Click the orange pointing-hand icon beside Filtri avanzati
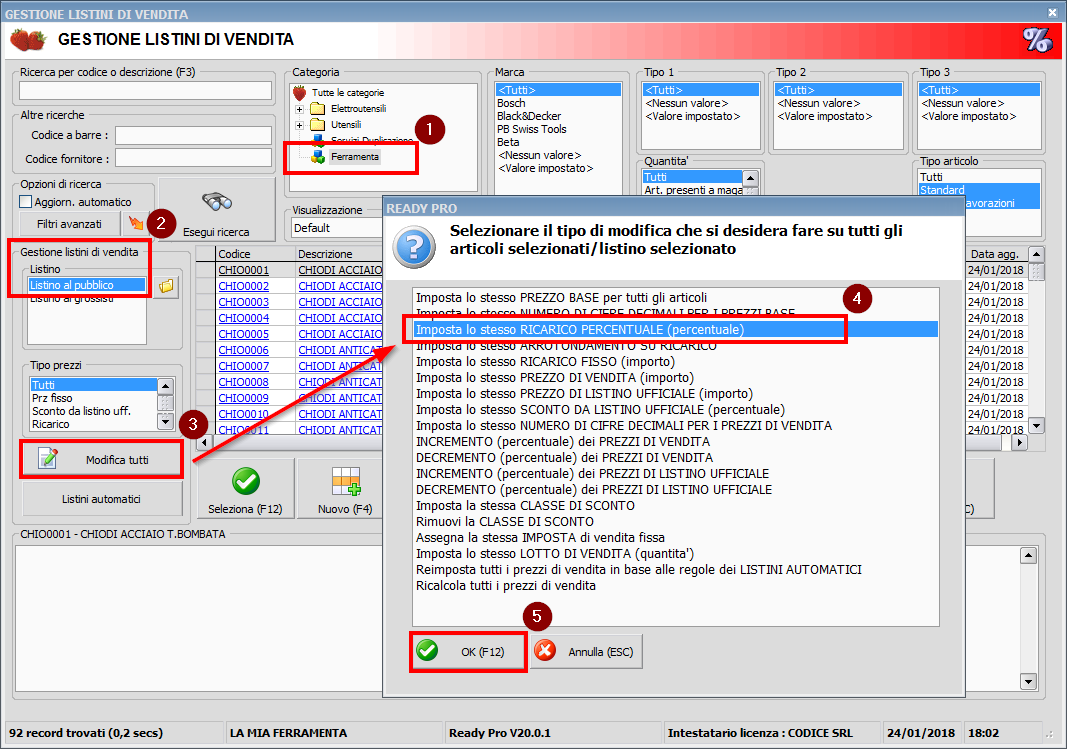 pyautogui.click(x=135, y=223)
